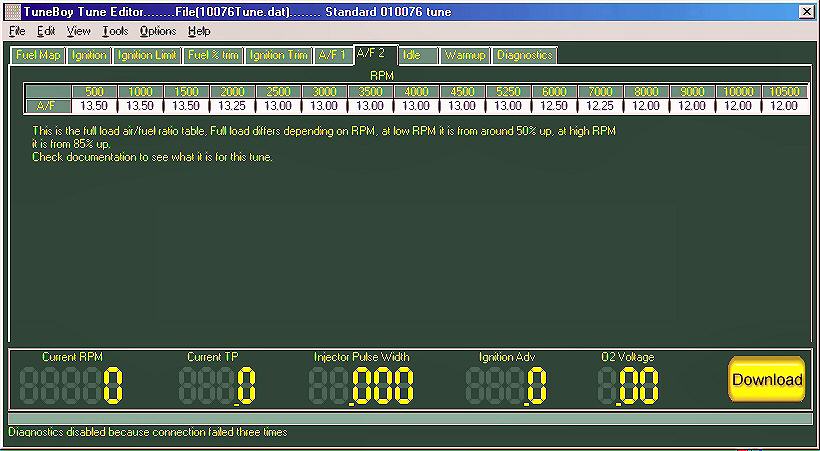Switch to the Ignition Limit tab

(x=147, y=55)
